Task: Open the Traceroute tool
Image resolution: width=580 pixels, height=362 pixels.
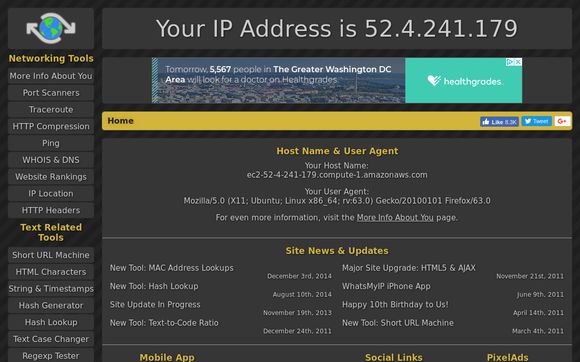Action: [51, 109]
